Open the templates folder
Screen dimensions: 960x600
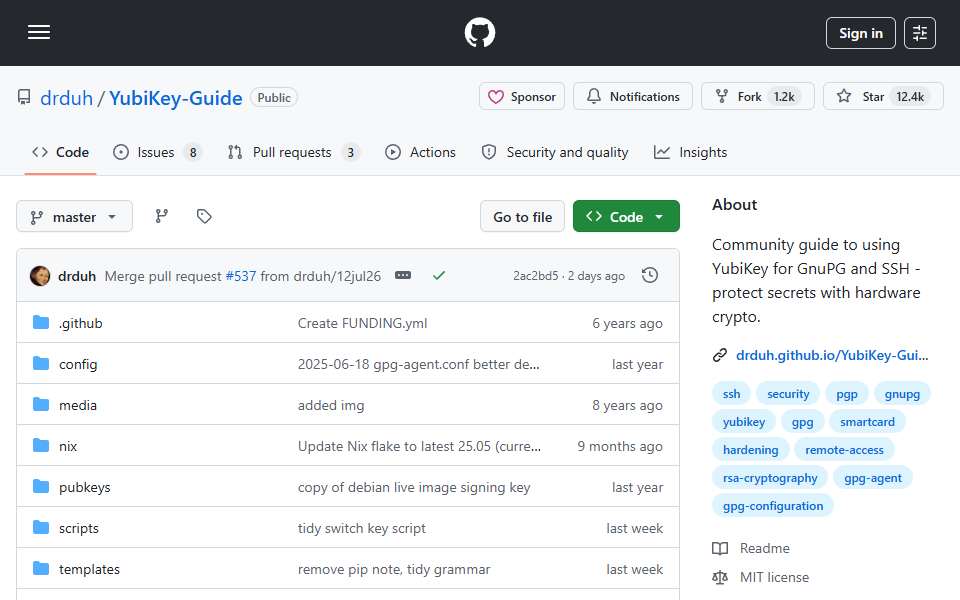89,569
